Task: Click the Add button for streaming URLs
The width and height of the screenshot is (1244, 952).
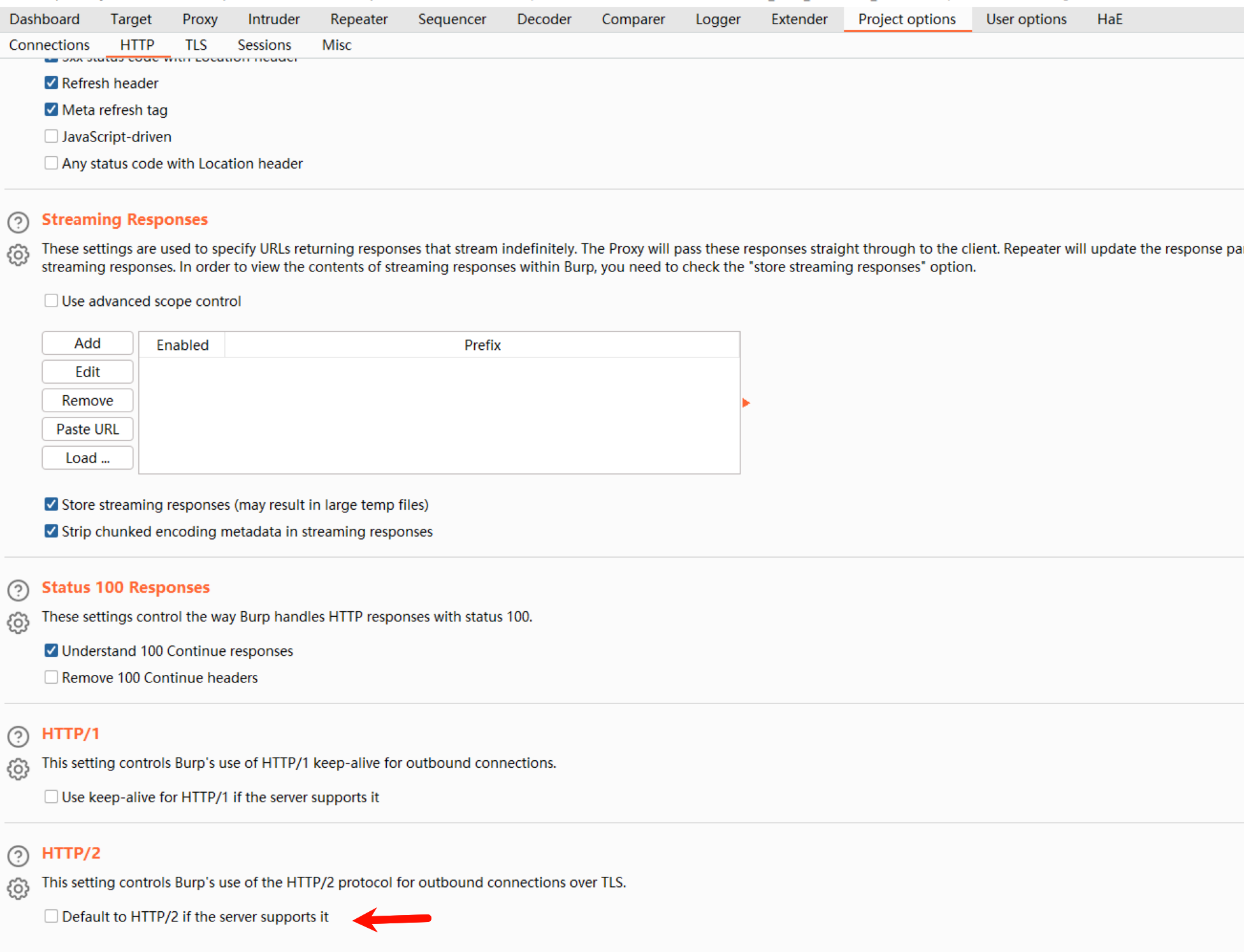Action: pos(87,343)
